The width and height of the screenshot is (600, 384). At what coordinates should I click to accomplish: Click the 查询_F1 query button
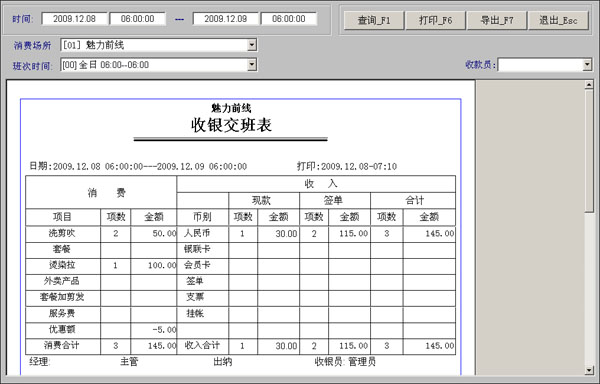(374, 20)
